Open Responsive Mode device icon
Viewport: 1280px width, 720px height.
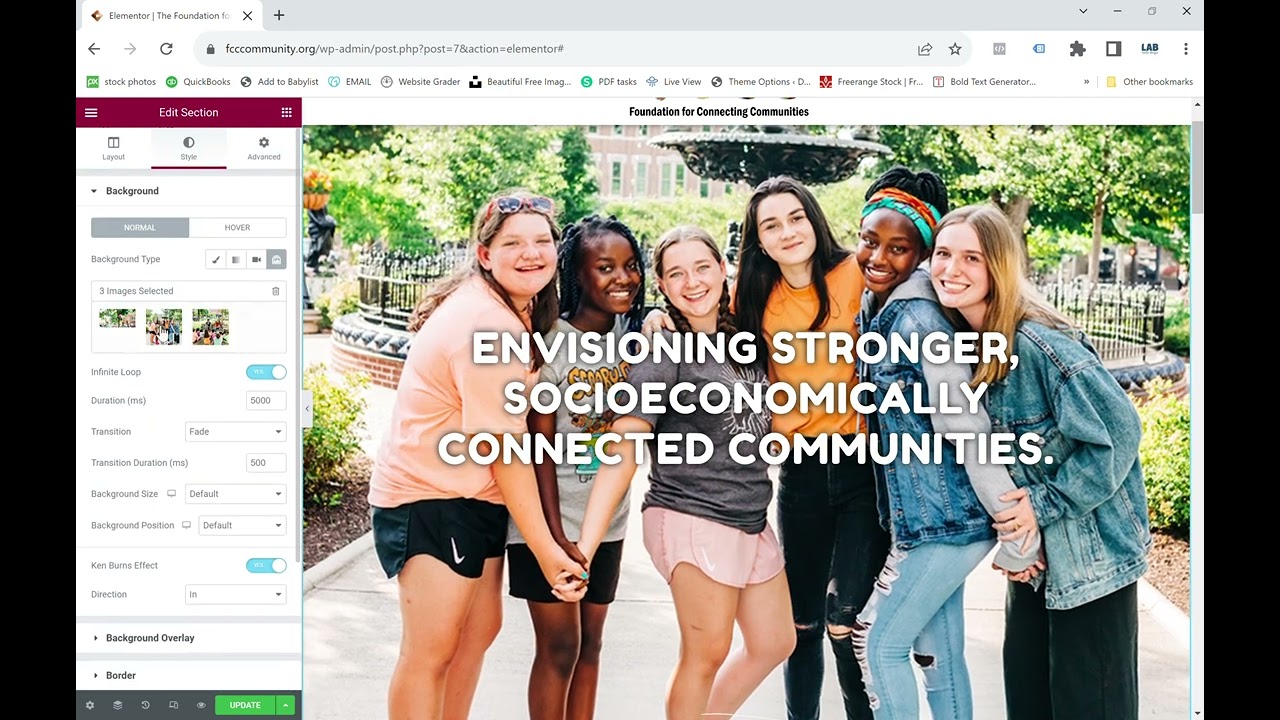coord(173,705)
